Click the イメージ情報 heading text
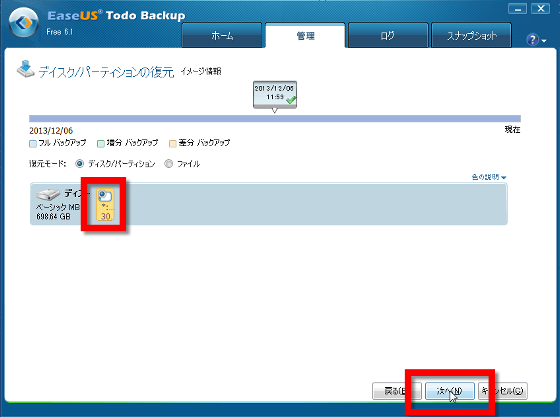Viewport: 560px width, 417px height. 201,71
